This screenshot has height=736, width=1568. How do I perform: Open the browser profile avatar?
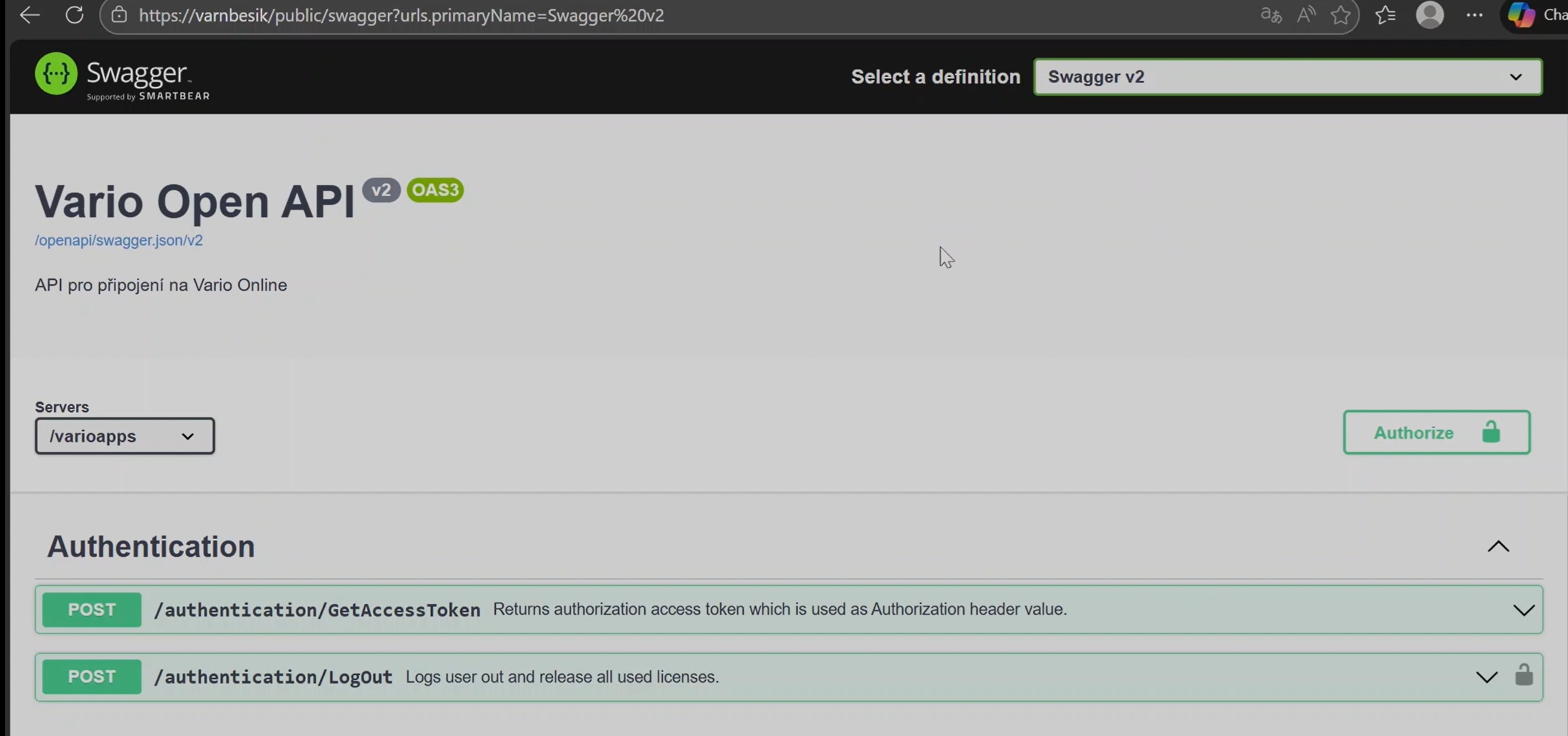pyautogui.click(x=1430, y=15)
